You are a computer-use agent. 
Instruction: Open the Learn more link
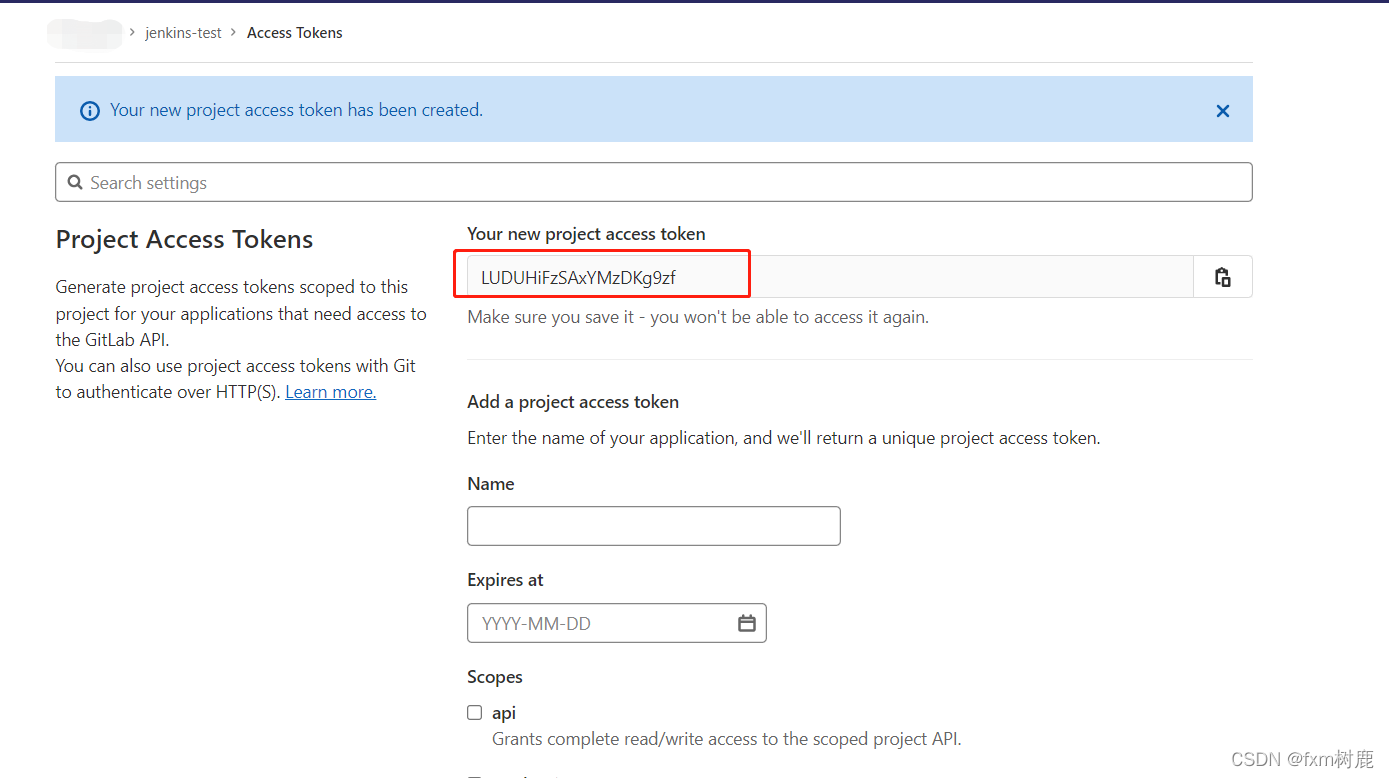[330, 392]
